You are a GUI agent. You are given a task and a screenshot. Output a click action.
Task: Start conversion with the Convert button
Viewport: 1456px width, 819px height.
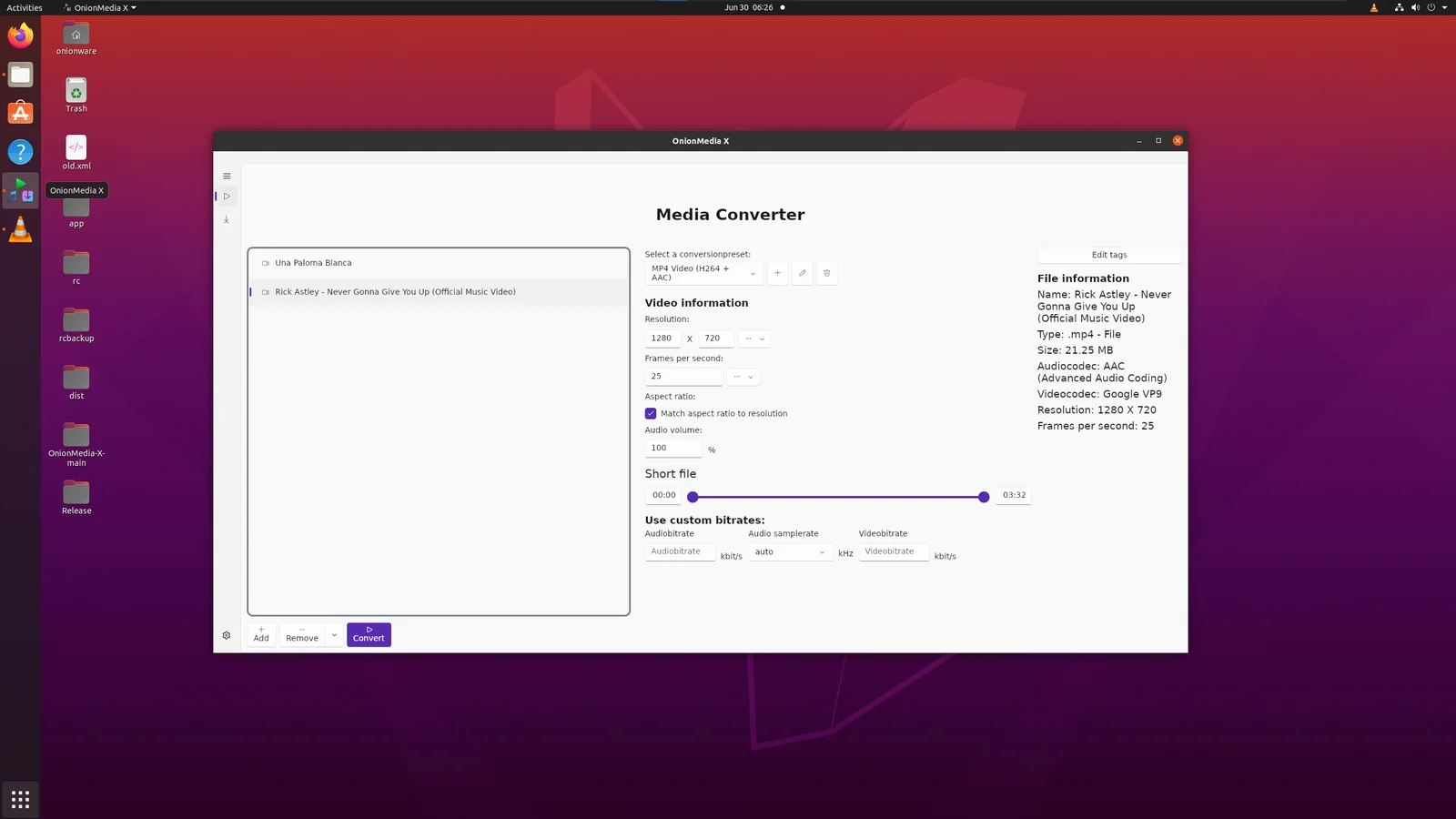369,634
